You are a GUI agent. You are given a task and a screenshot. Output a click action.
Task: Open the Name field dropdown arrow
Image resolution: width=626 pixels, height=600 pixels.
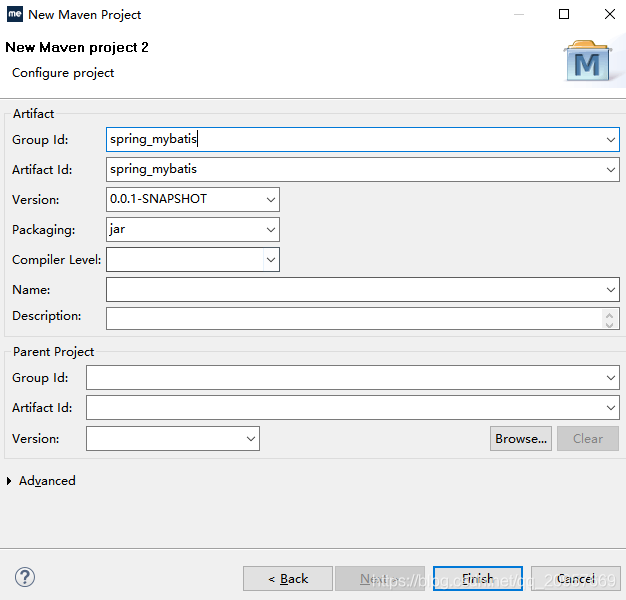[x=610, y=290]
